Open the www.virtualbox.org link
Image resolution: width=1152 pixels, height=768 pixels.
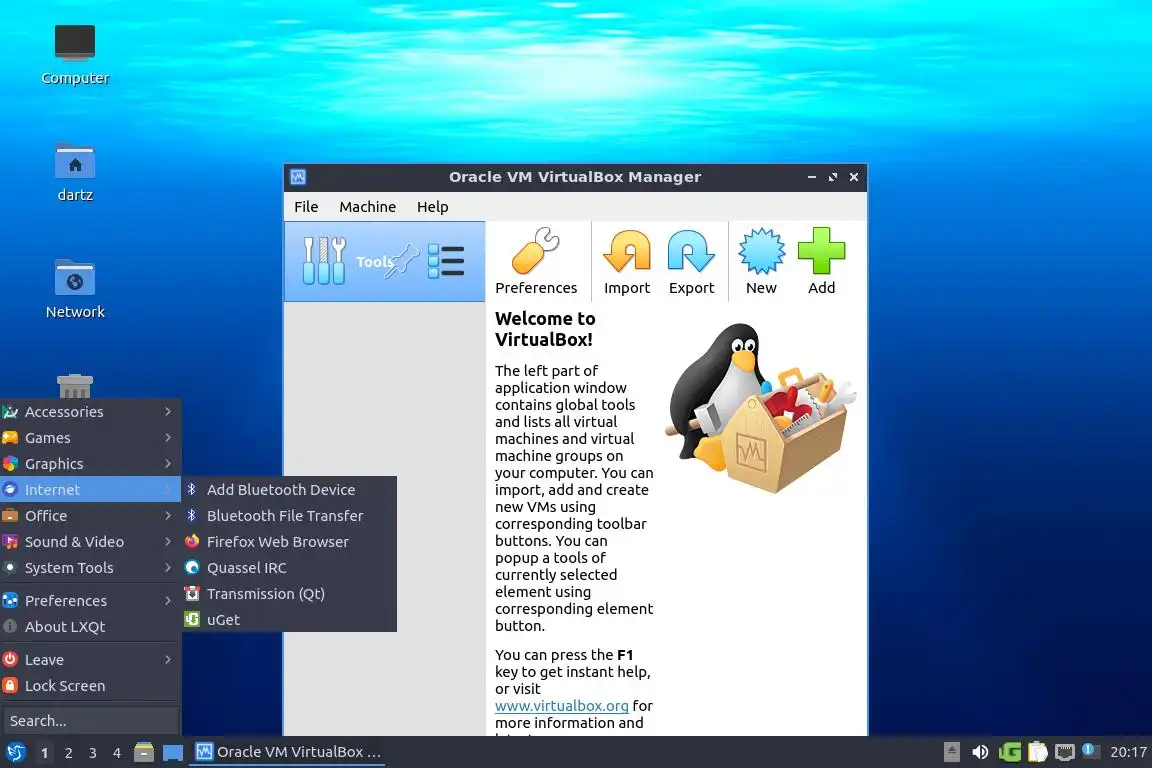[561, 706]
